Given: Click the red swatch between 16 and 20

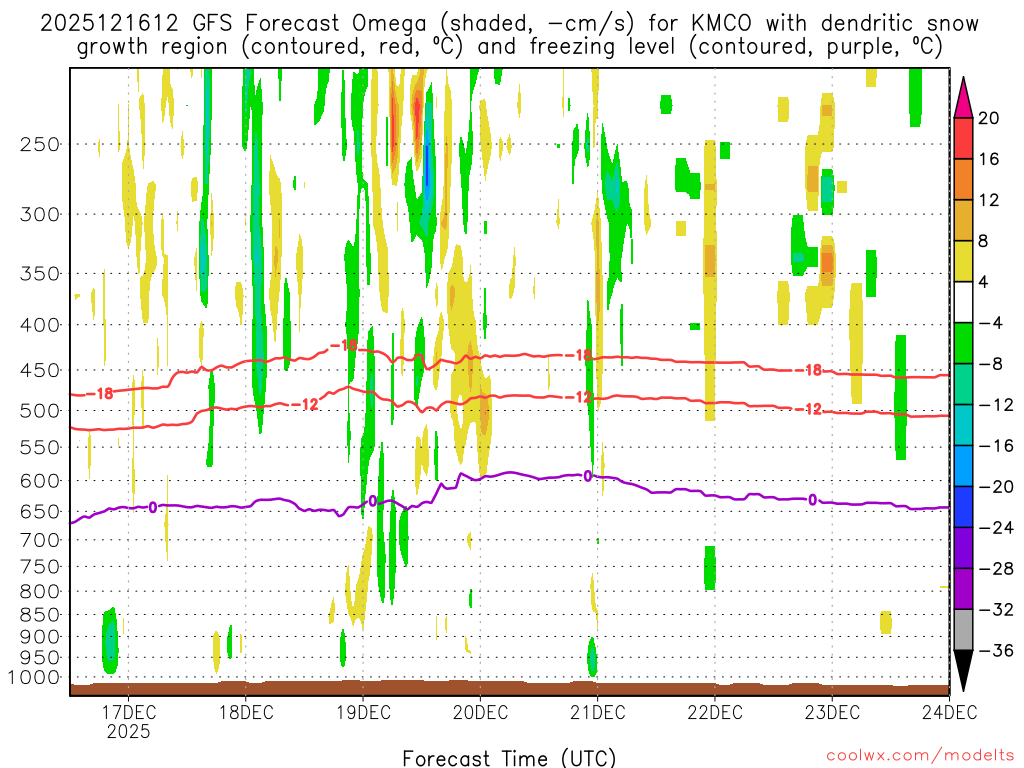Looking at the screenshot, I should point(963,138).
